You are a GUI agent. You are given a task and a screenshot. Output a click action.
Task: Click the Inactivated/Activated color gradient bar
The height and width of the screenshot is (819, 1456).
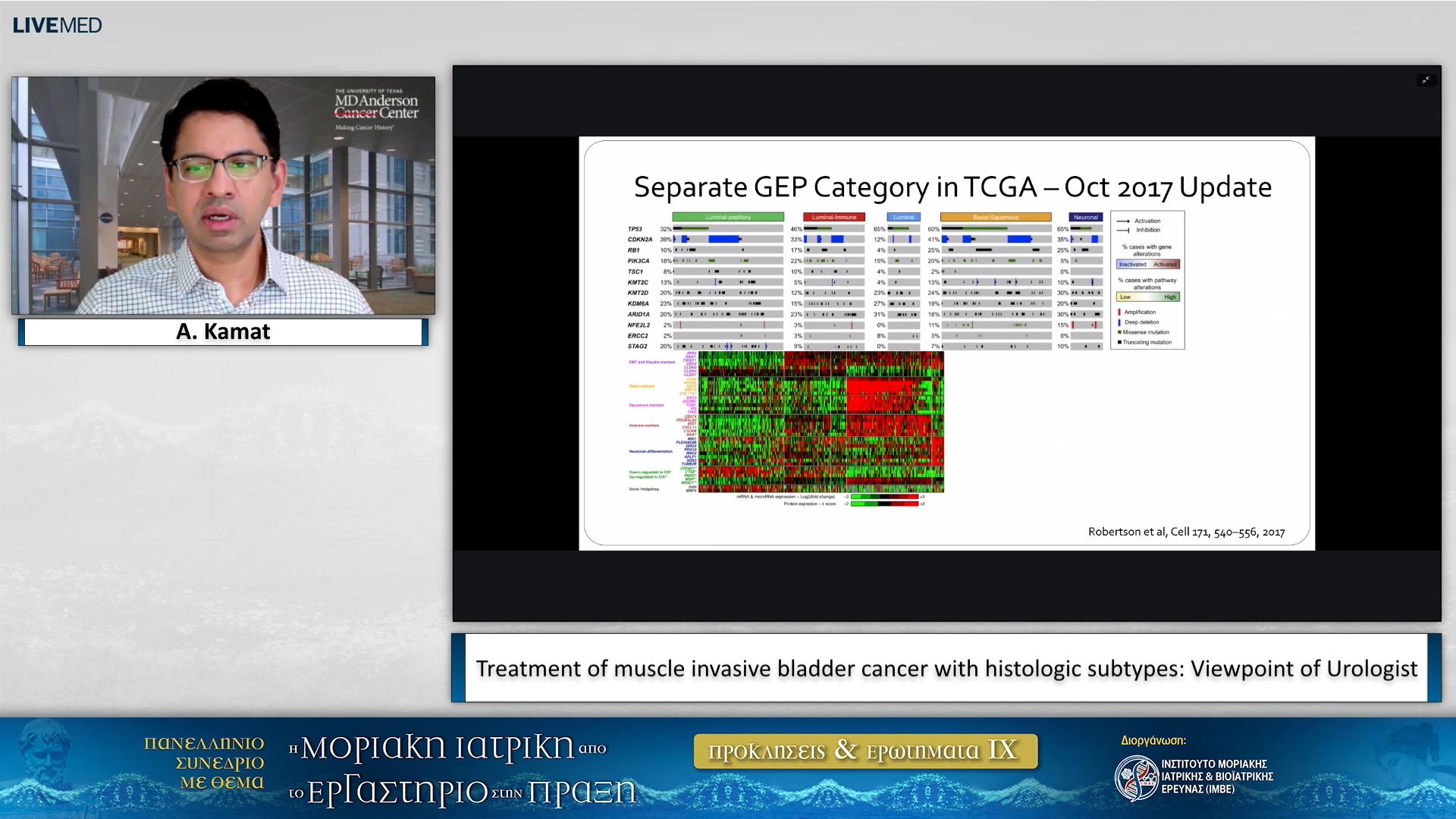point(1147,264)
